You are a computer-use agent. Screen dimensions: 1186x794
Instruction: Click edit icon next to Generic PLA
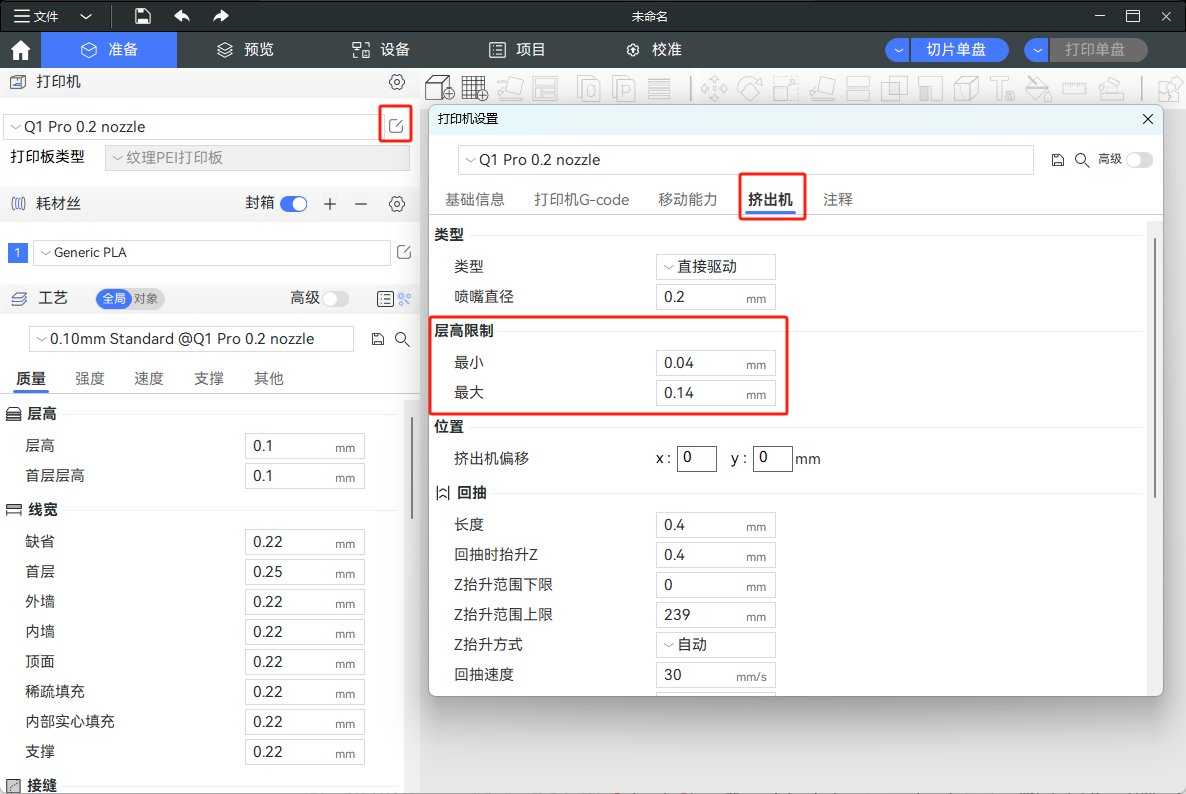(x=404, y=252)
